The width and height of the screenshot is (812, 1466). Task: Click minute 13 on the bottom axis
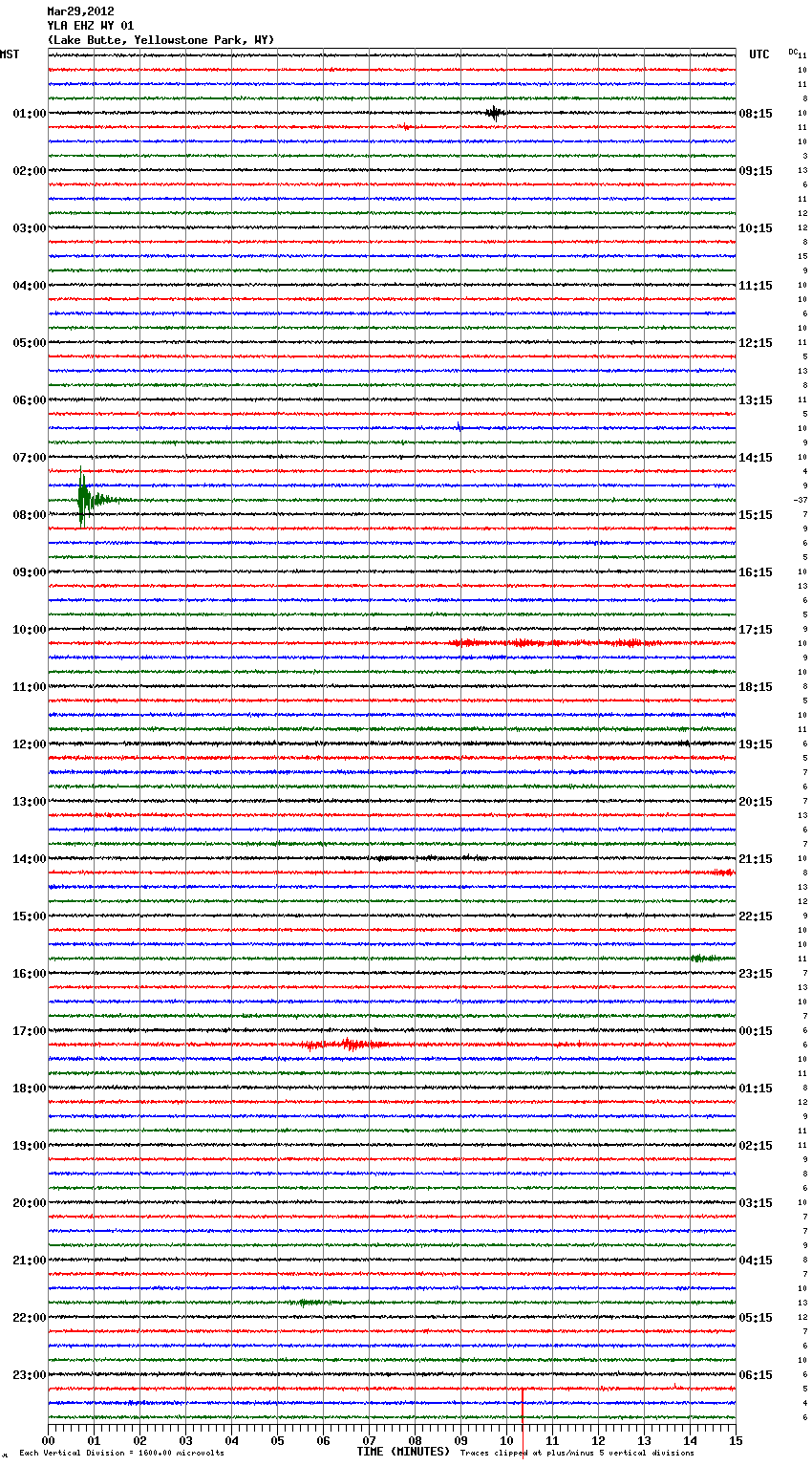pos(644,1440)
